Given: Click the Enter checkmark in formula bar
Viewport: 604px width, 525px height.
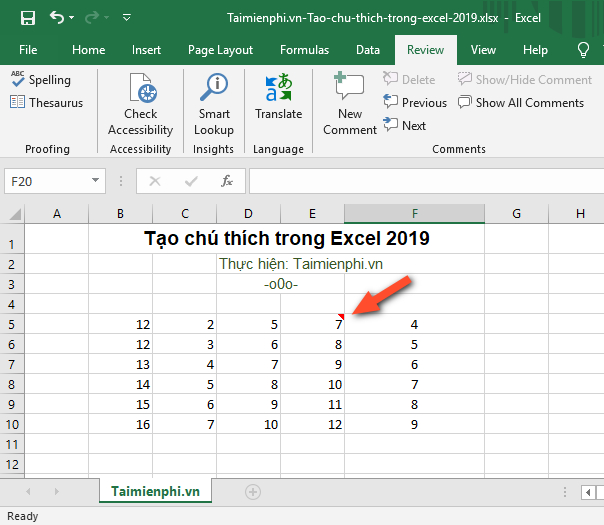Looking at the screenshot, I should [191, 181].
